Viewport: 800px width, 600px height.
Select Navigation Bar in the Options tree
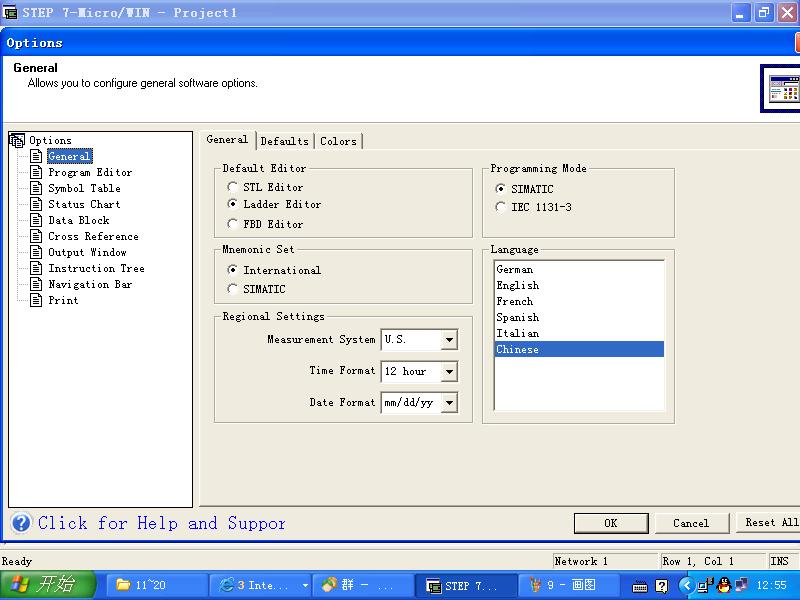[90, 284]
